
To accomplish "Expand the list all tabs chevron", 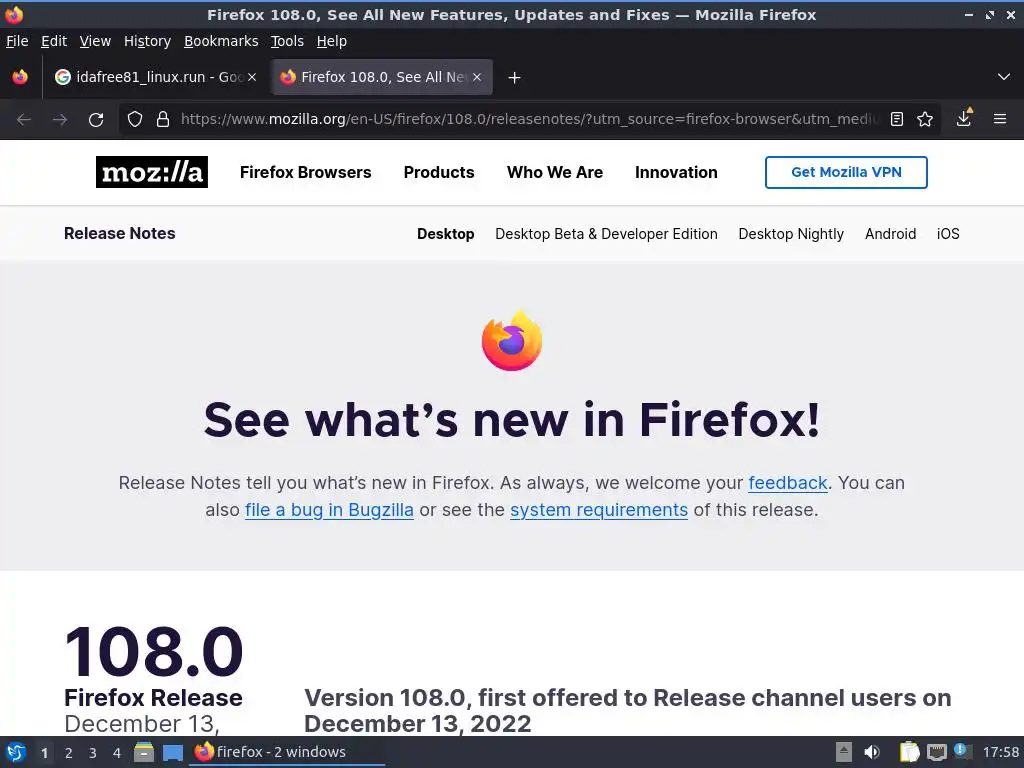I will pos(1004,77).
